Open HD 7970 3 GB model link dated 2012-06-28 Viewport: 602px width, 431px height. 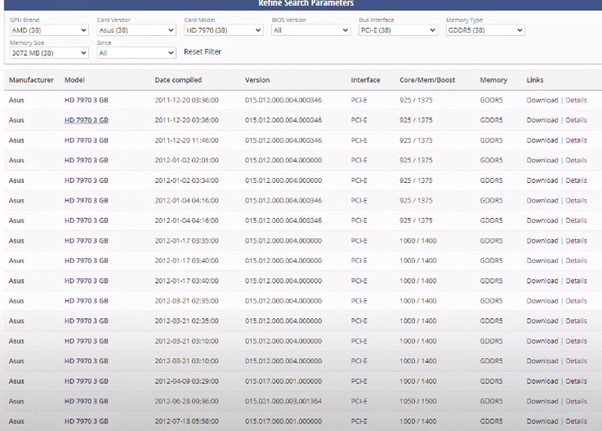(86, 400)
